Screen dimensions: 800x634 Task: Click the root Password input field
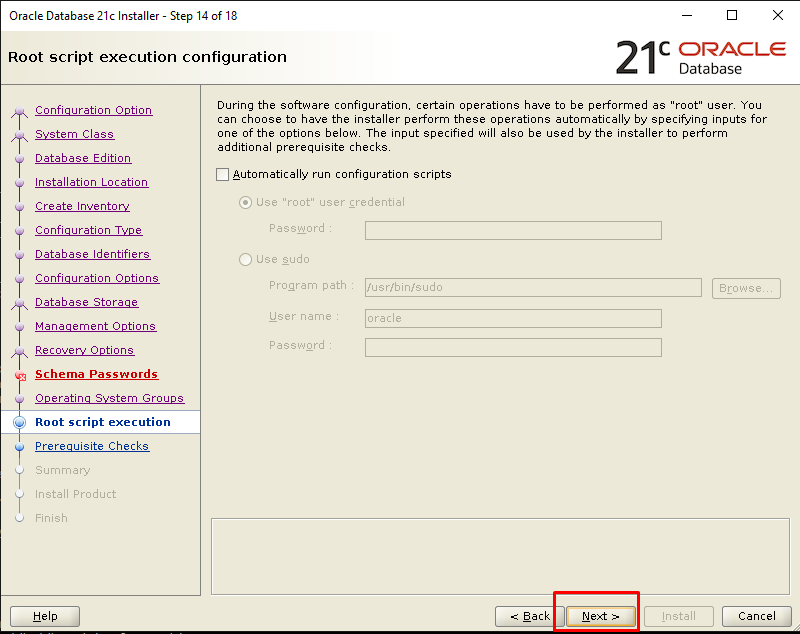(x=513, y=231)
